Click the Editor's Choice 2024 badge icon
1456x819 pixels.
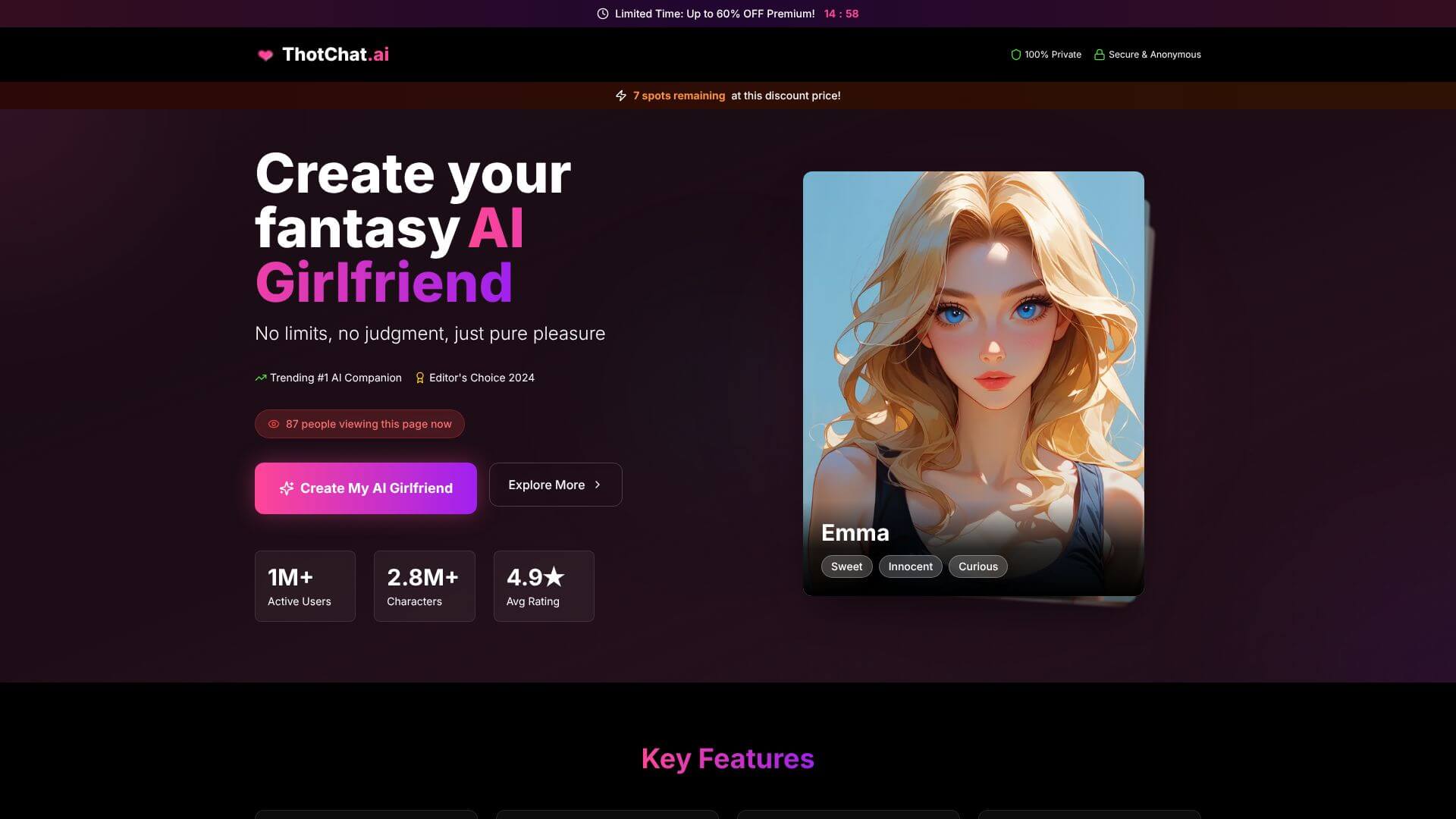click(x=419, y=377)
